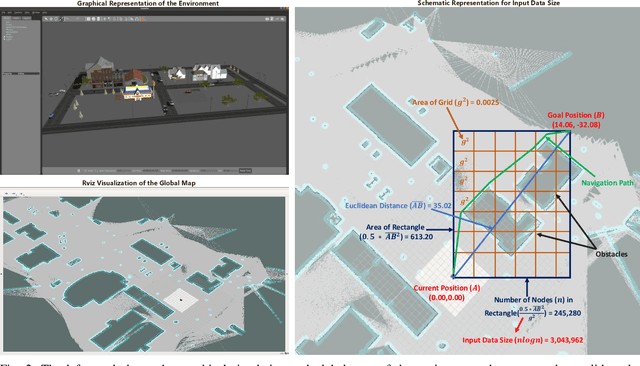Open the Camera menu in Gazebo
640x366 pixels.
pyautogui.click(x=18, y=13)
